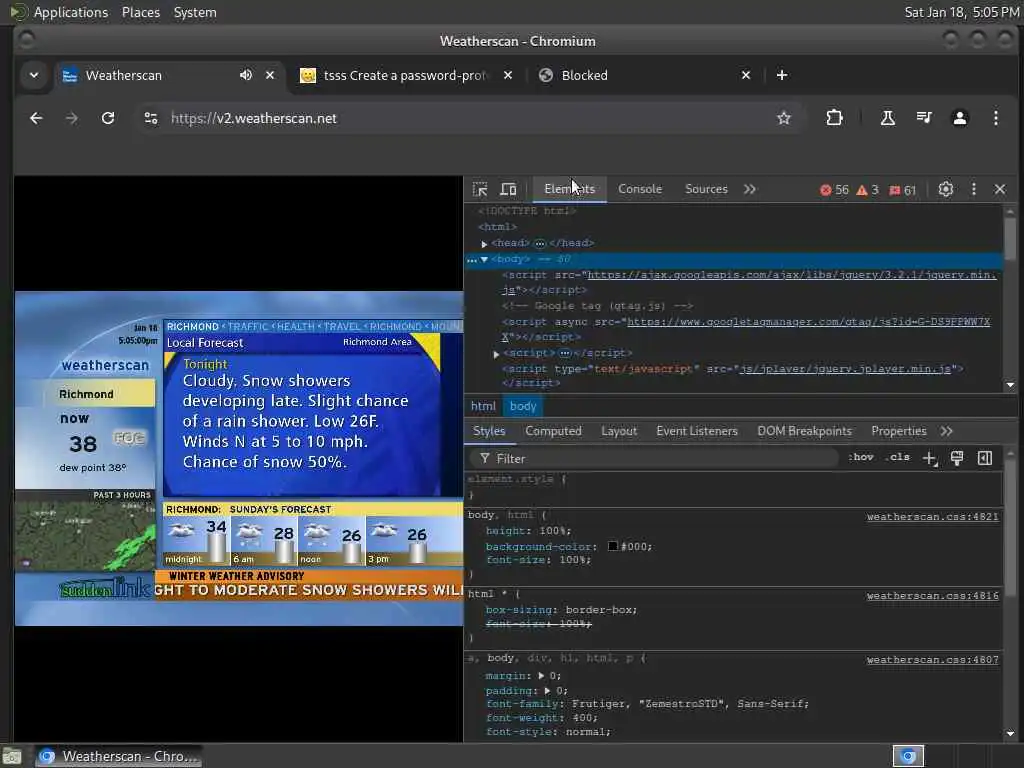Expand the head element node
Screen dimensions: 1024x768
click(484, 244)
